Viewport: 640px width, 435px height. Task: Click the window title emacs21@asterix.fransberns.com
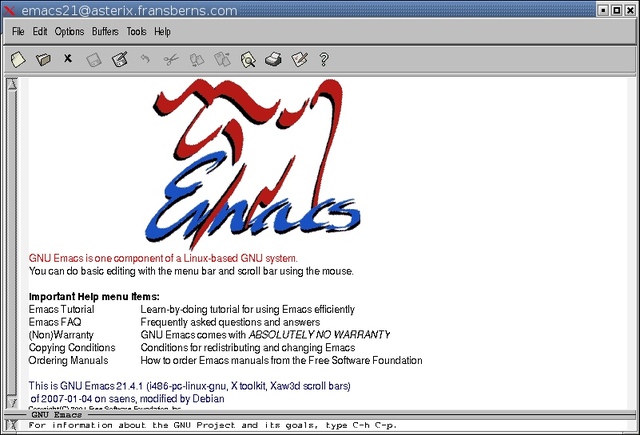[129, 10]
